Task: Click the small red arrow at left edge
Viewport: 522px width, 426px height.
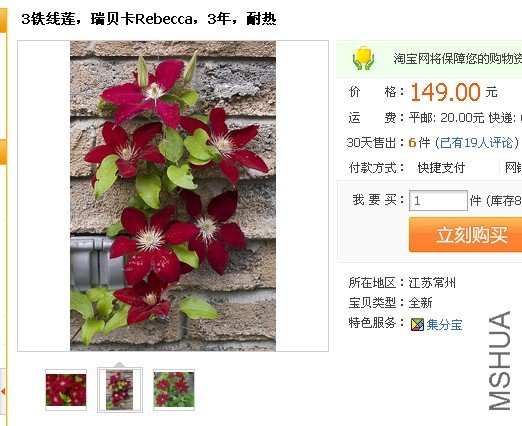Action: pyautogui.click(x=3, y=391)
